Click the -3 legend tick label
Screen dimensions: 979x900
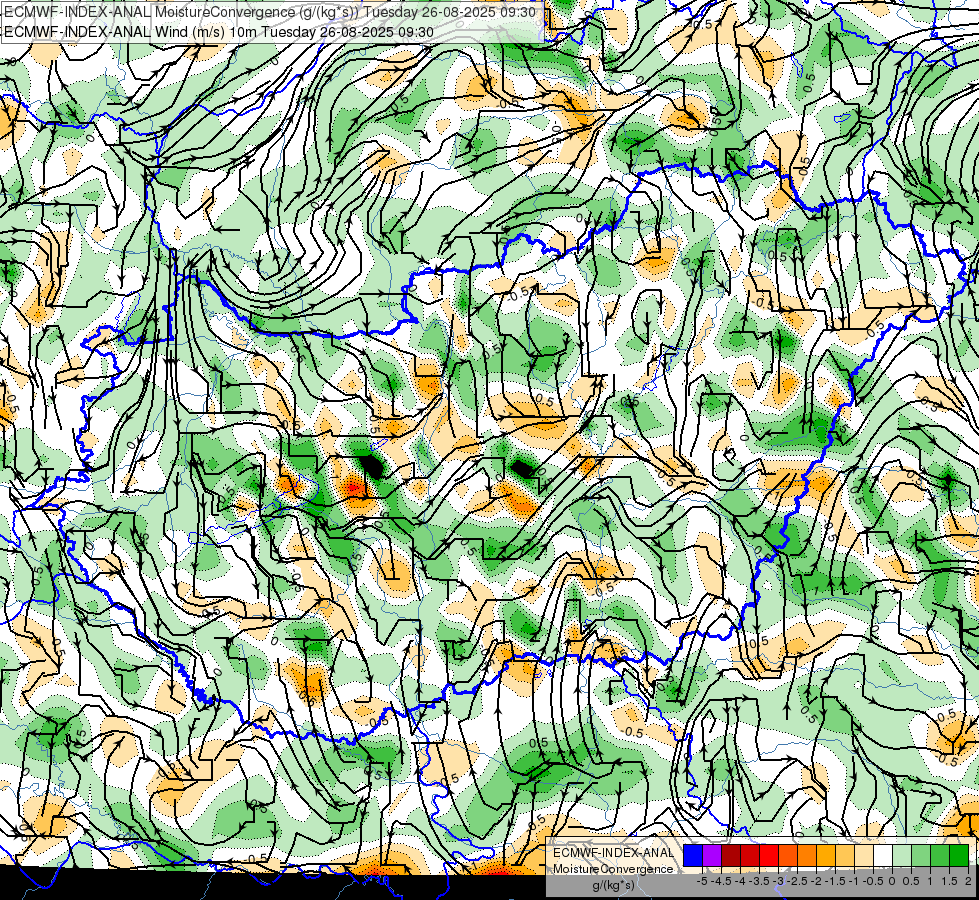click(779, 881)
